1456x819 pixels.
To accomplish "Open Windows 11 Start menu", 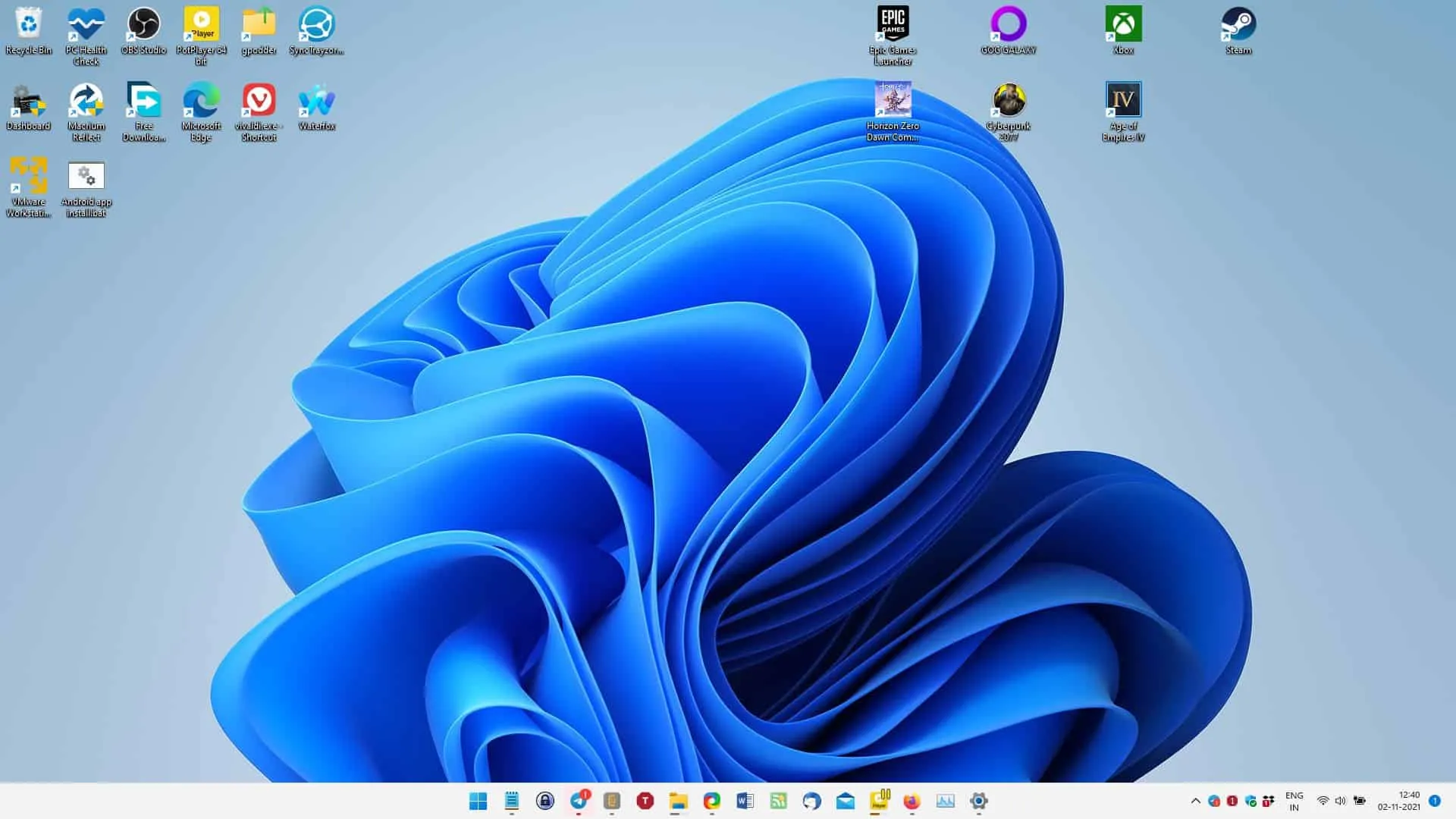I will pos(477,801).
